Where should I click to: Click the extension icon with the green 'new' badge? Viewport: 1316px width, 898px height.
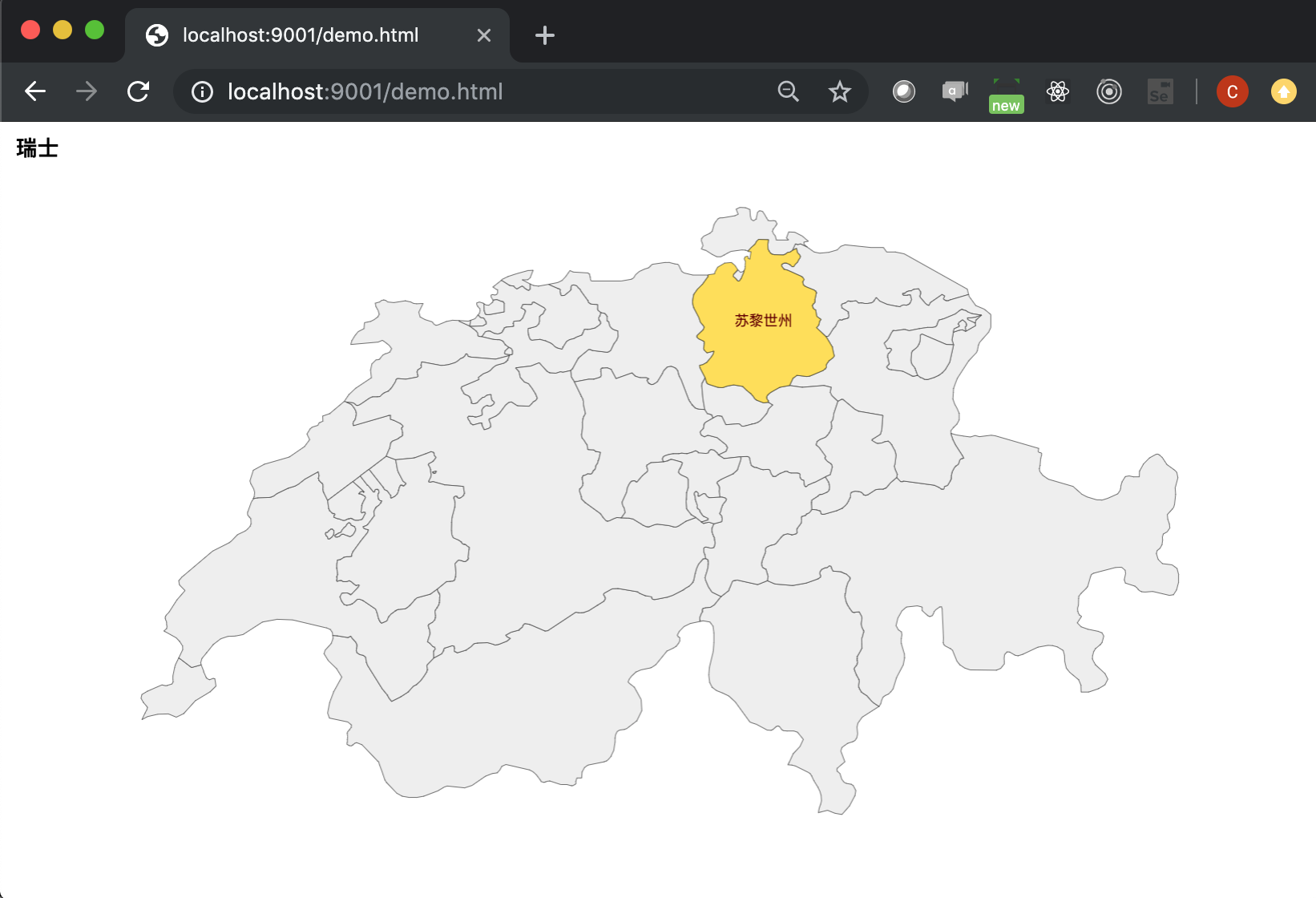pyautogui.click(x=1006, y=91)
